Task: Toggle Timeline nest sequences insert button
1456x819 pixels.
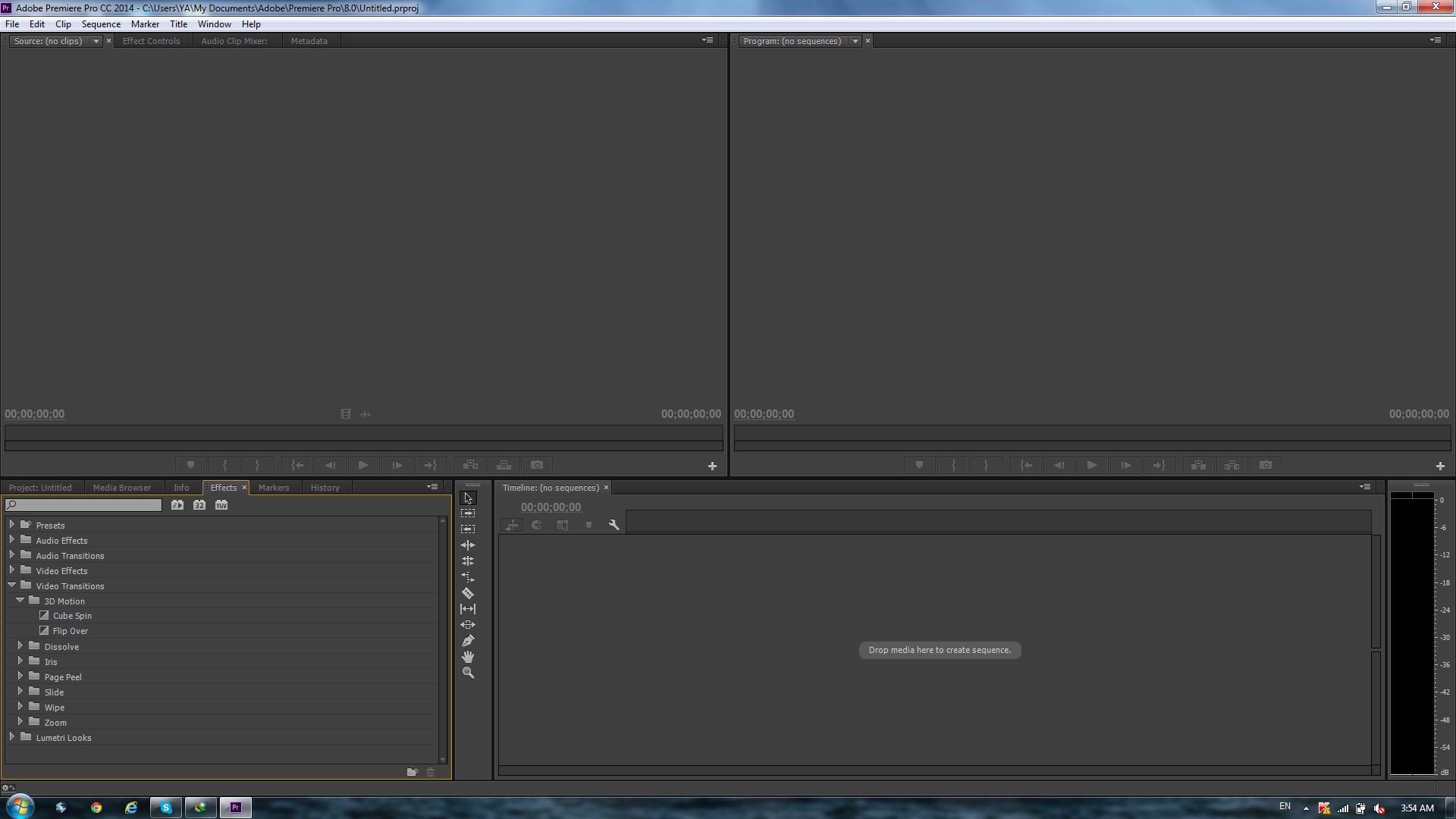Action: (512, 525)
